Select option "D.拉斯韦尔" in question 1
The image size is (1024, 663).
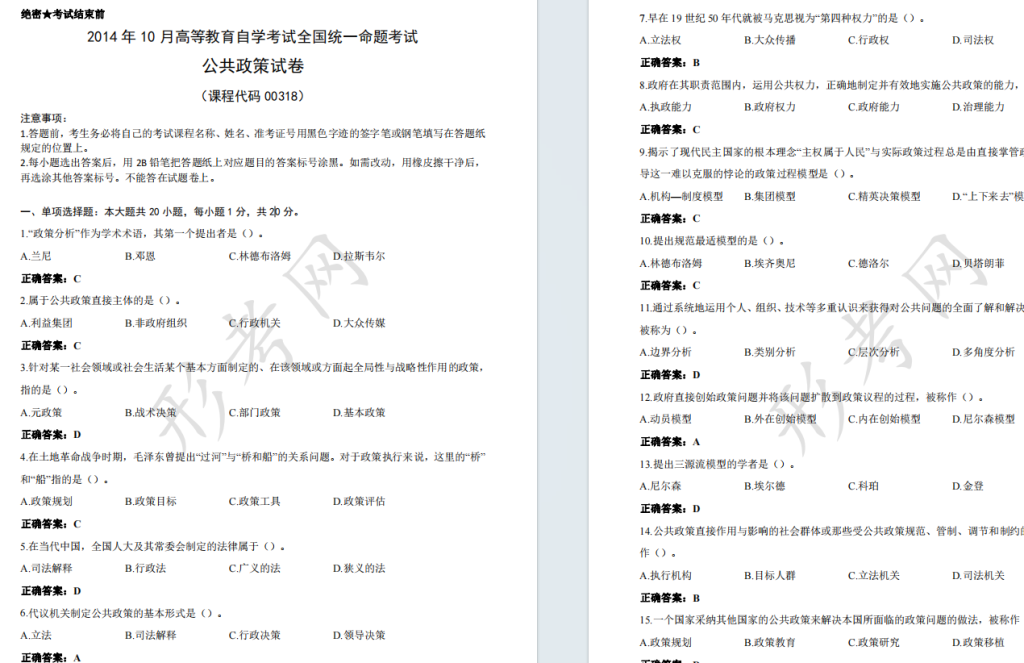point(359,256)
